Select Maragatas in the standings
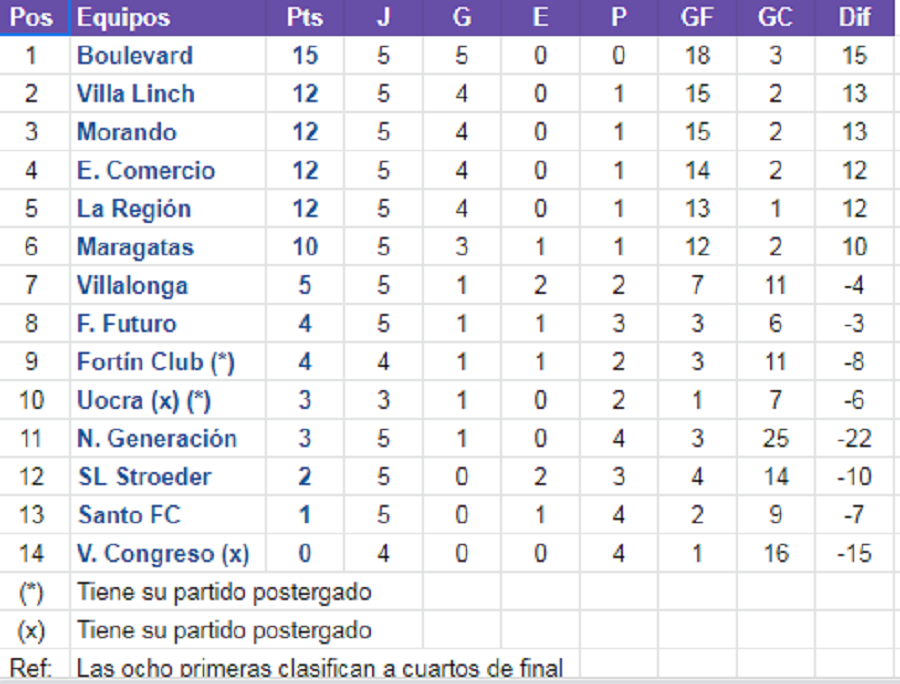Viewport: 900px width, 684px height. [135, 247]
